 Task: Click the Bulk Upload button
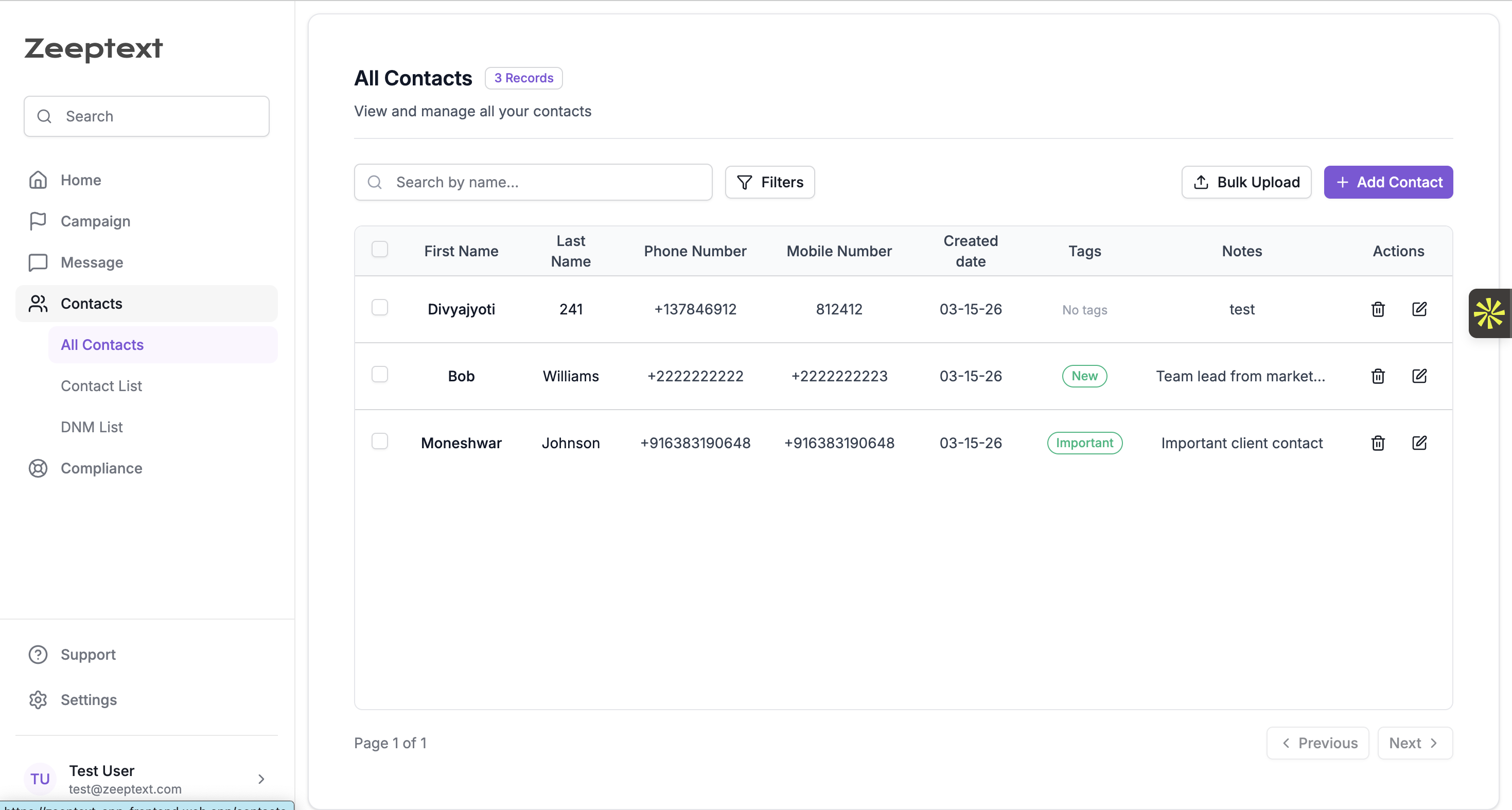[x=1246, y=182]
